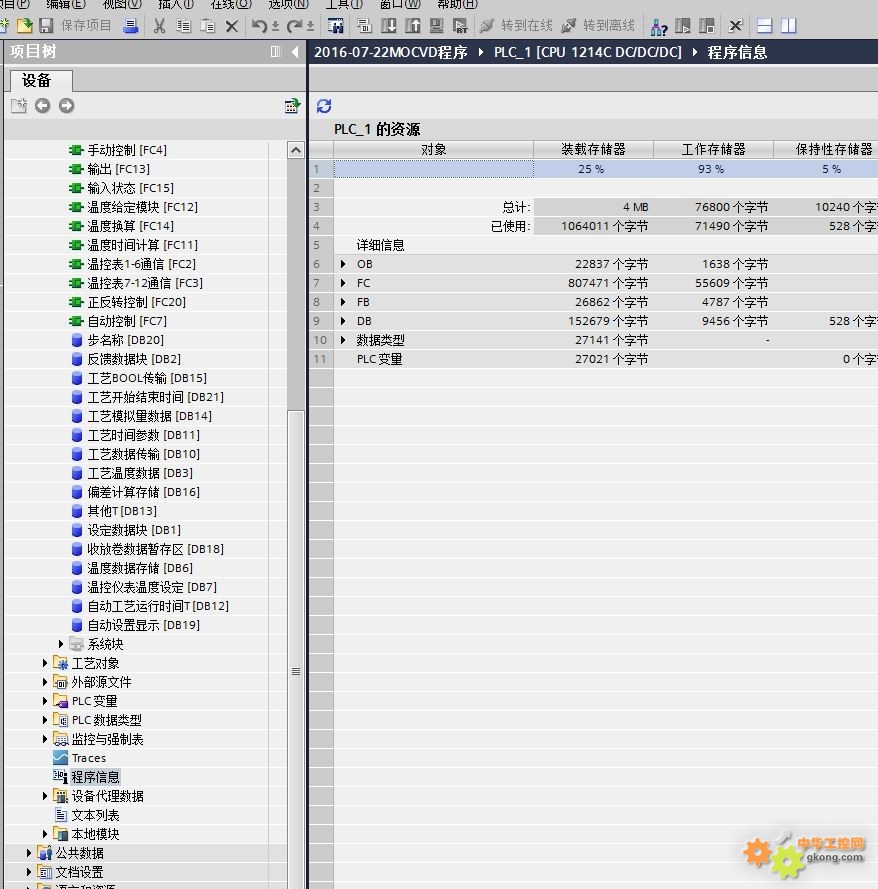Open accessible devices search icon
This screenshot has width=878, height=889.
tap(659, 26)
